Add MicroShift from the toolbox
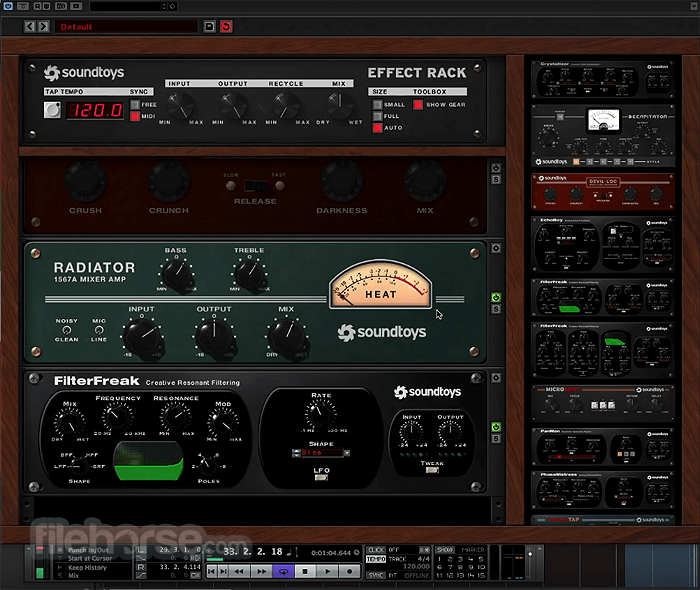The image size is (700, 590). click(x=603, y=403)
